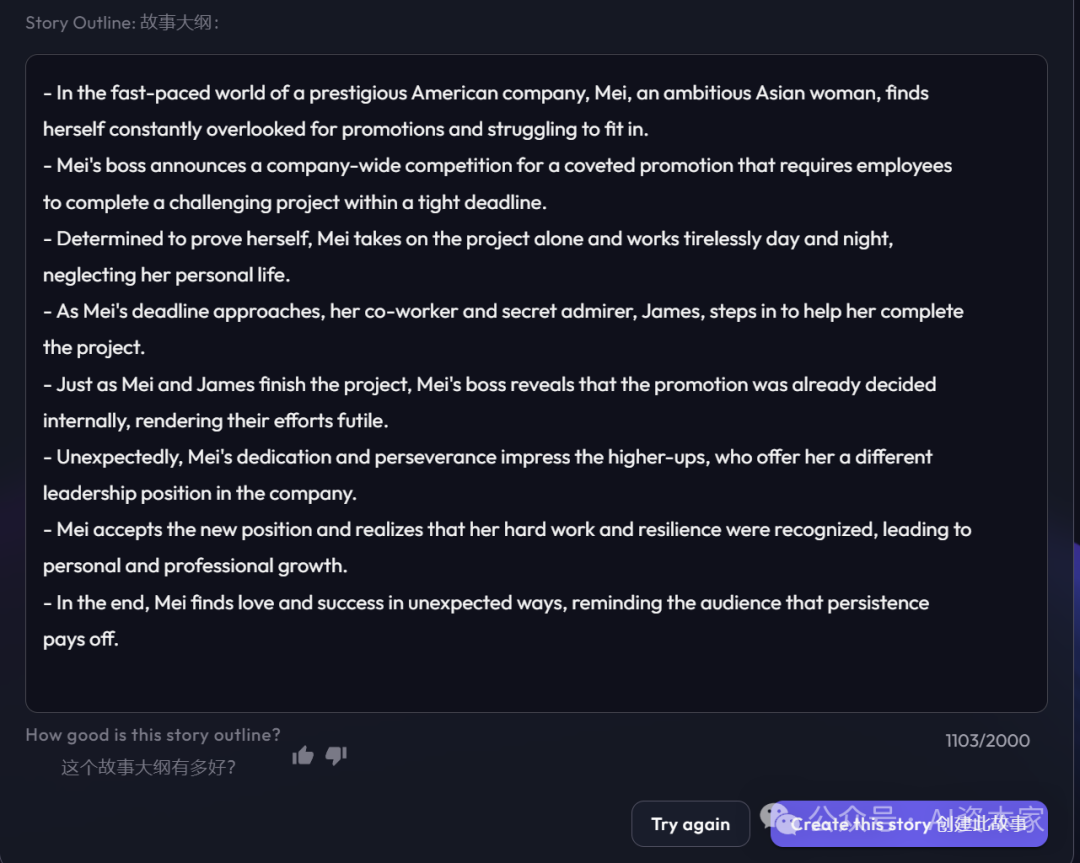This screenshot has width=1080, height=863.
Task: Click the 1103/2000 character counter
Action: click(987, 741)
